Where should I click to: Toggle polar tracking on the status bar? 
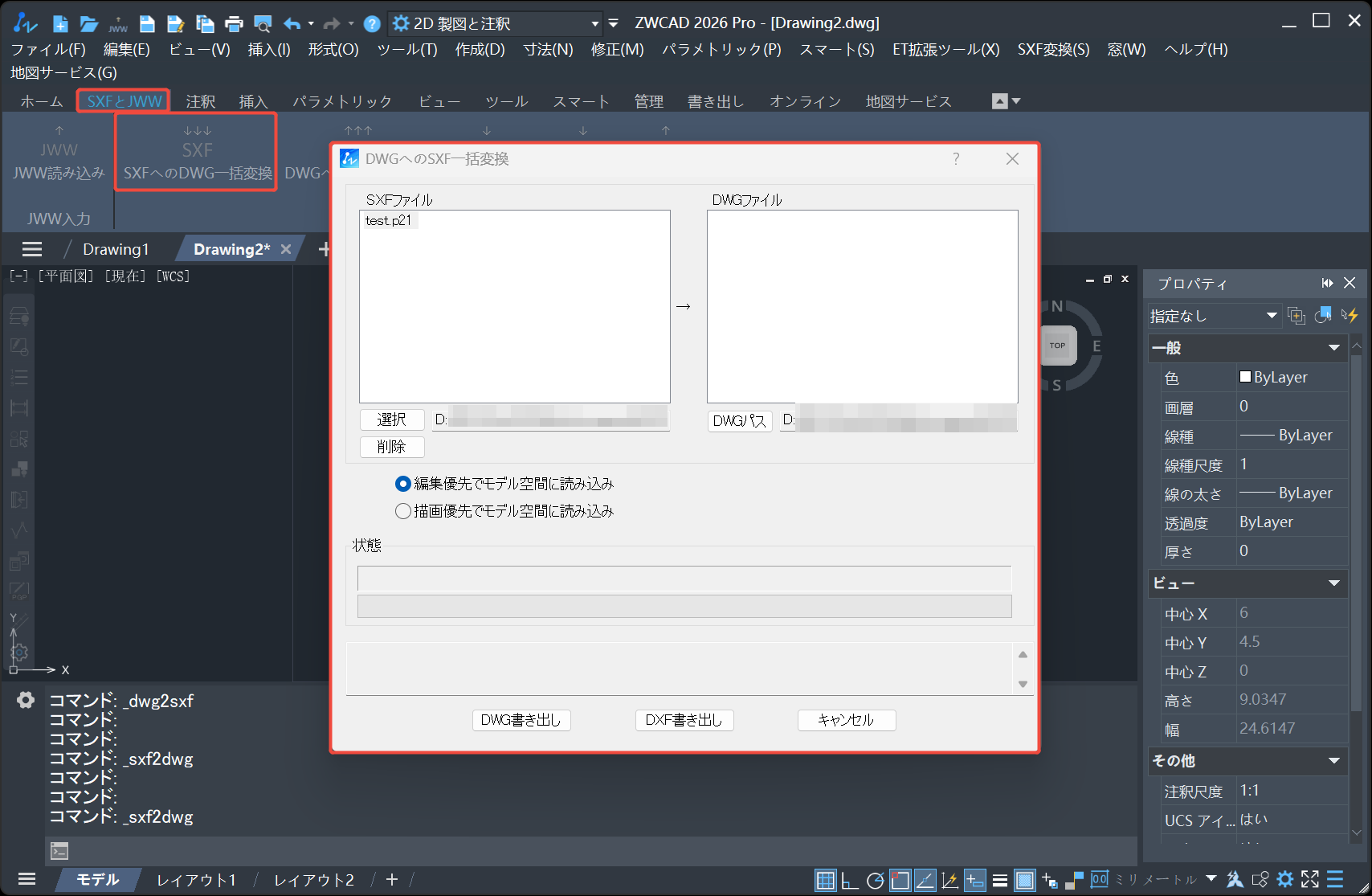pos(876,879)
